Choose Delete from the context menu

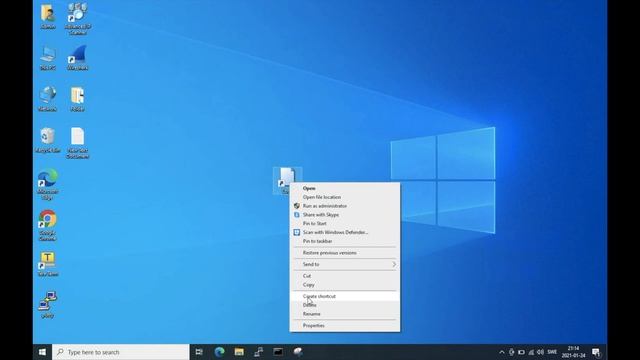(345, 305)
